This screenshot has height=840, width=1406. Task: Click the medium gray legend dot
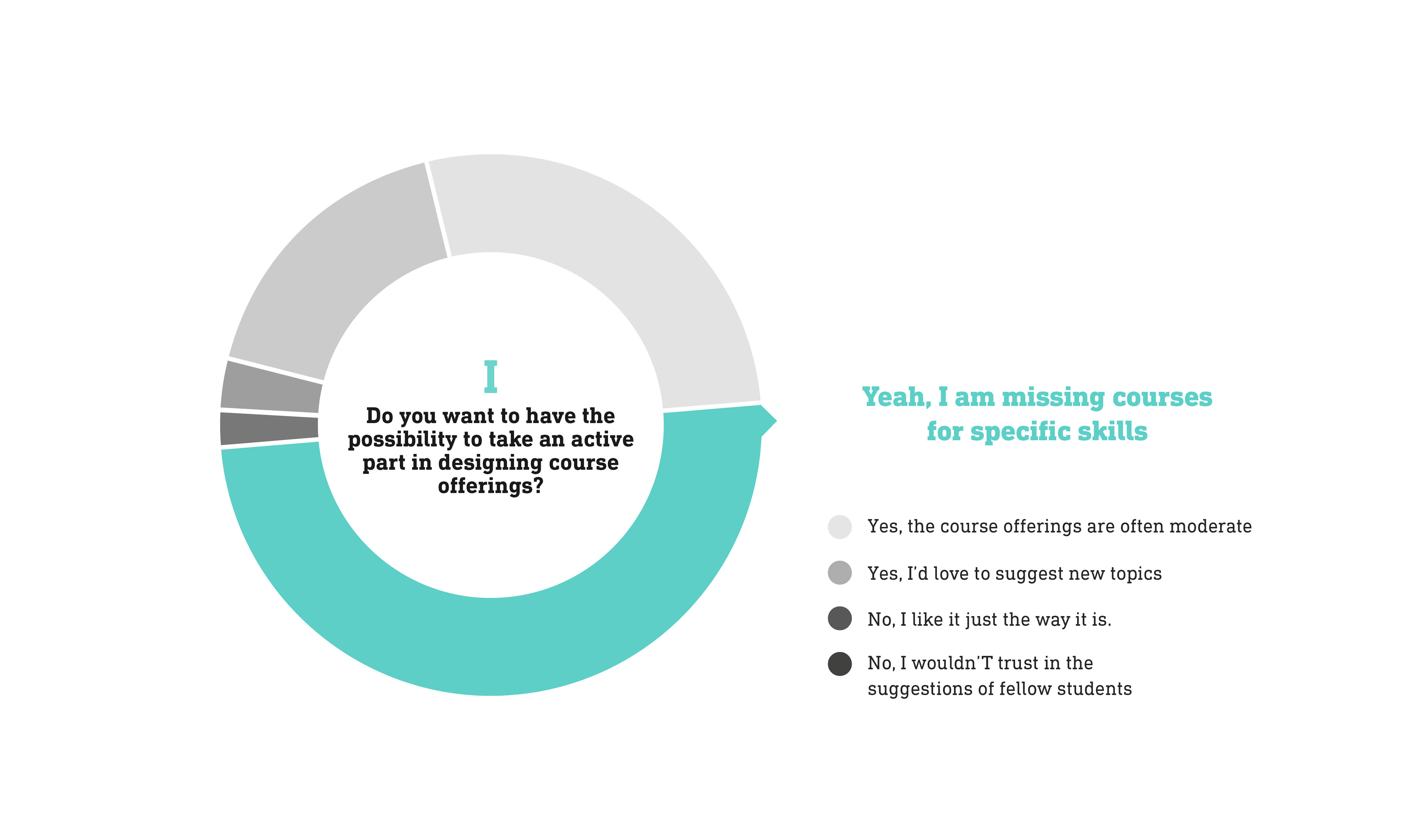click(840, 573)
